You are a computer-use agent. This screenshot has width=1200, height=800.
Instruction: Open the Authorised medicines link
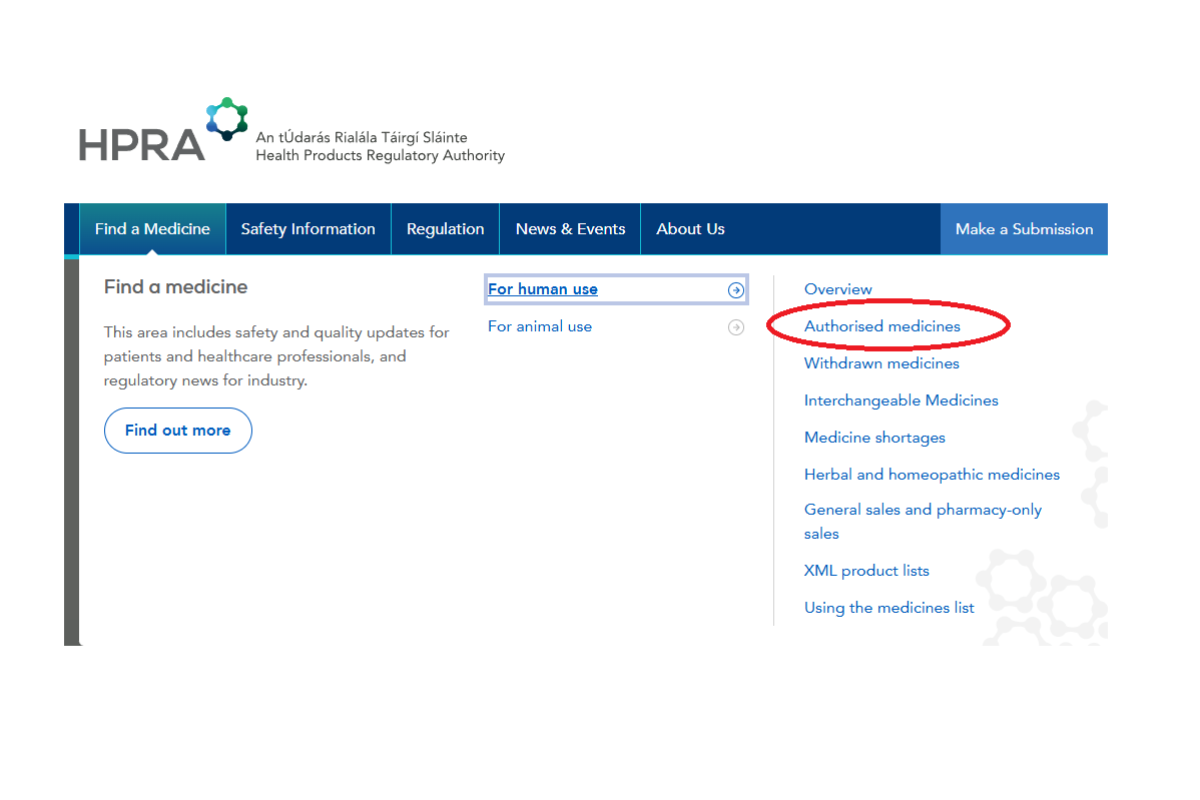[x=882, y=327]
